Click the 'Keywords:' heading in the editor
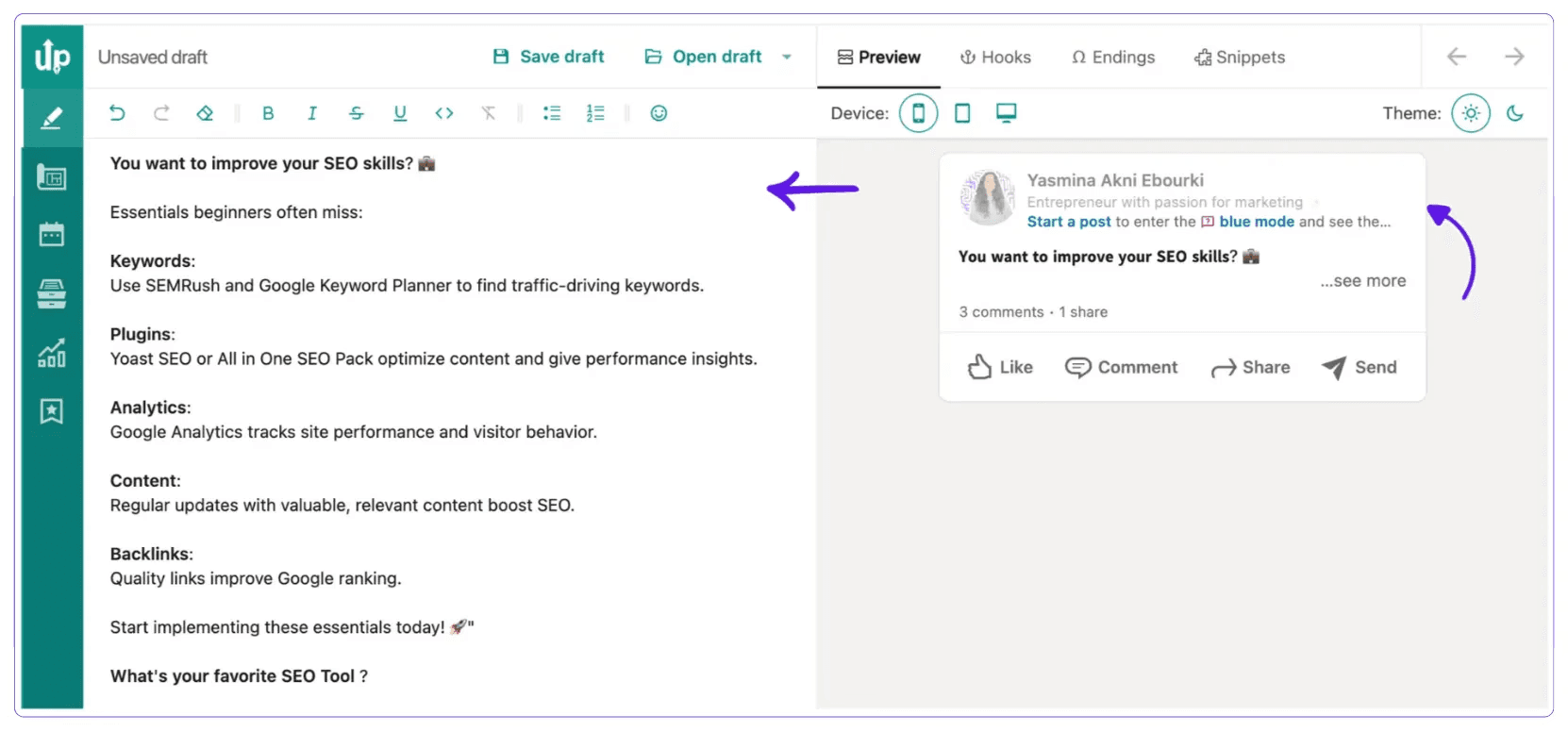The image size is (1568, 732). click(x=153, y=261)
